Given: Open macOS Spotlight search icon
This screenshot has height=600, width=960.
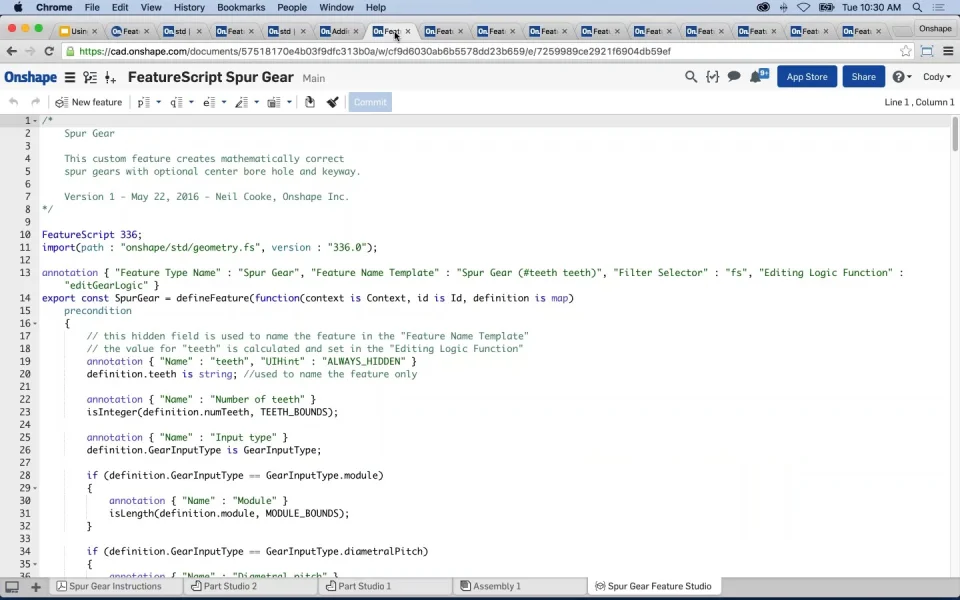Looking at the screenshot, I should click(x=917, y=7).
